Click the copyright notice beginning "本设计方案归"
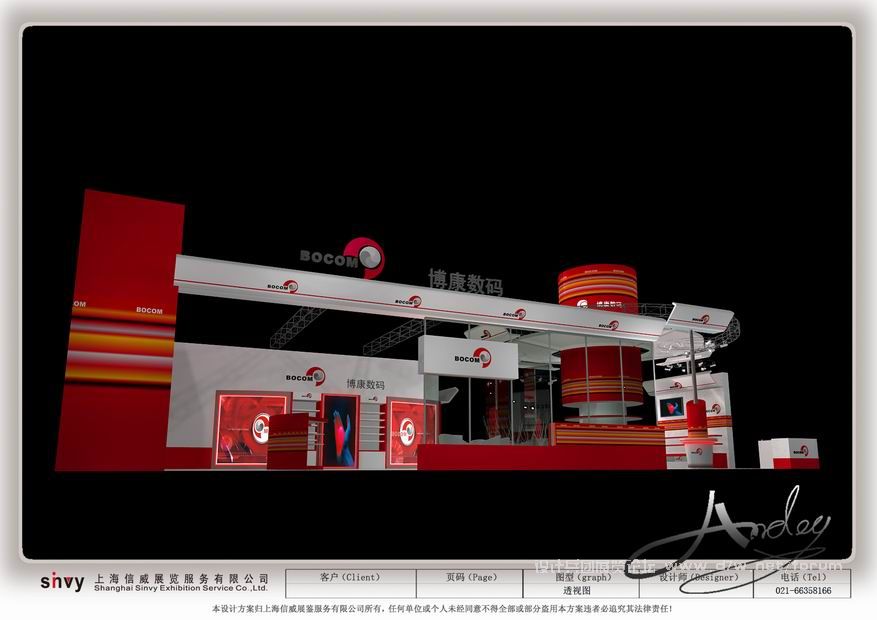The image size is (877, 620). pyautogui.click(x=442, y=608)
